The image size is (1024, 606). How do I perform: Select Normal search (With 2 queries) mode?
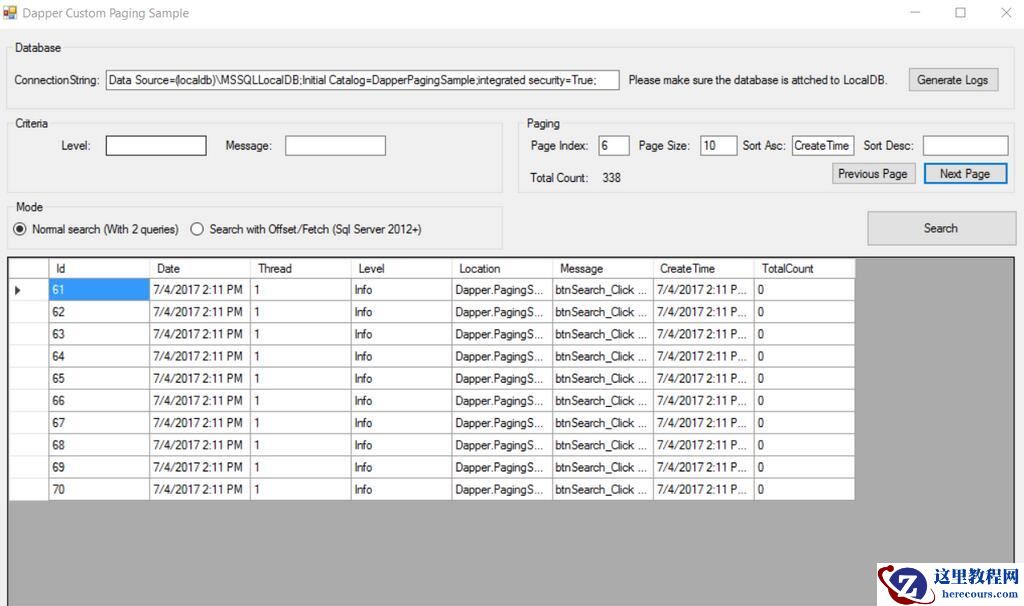pyautogui.click(x=20, y=229)
